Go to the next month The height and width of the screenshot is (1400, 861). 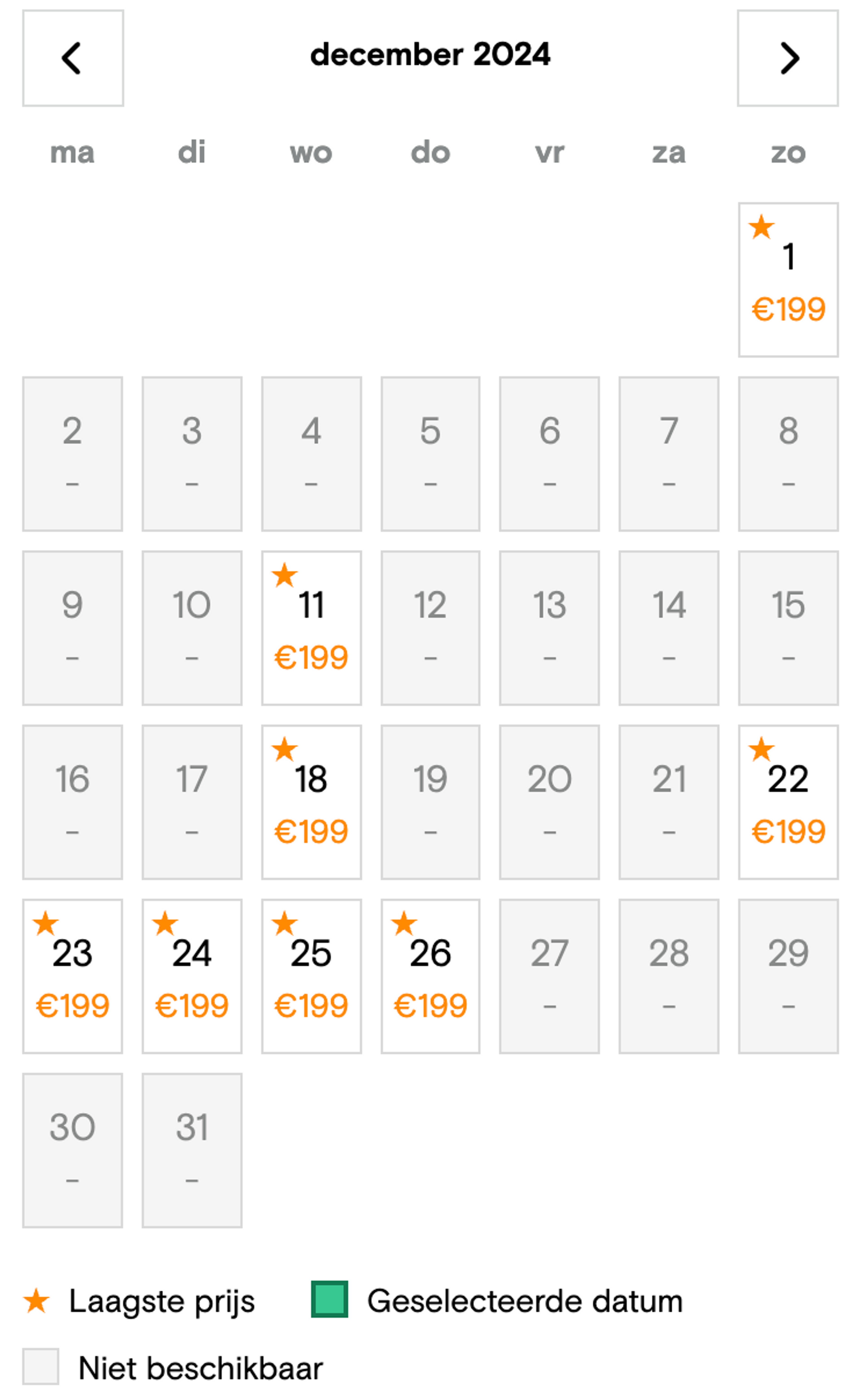[787, 58]
